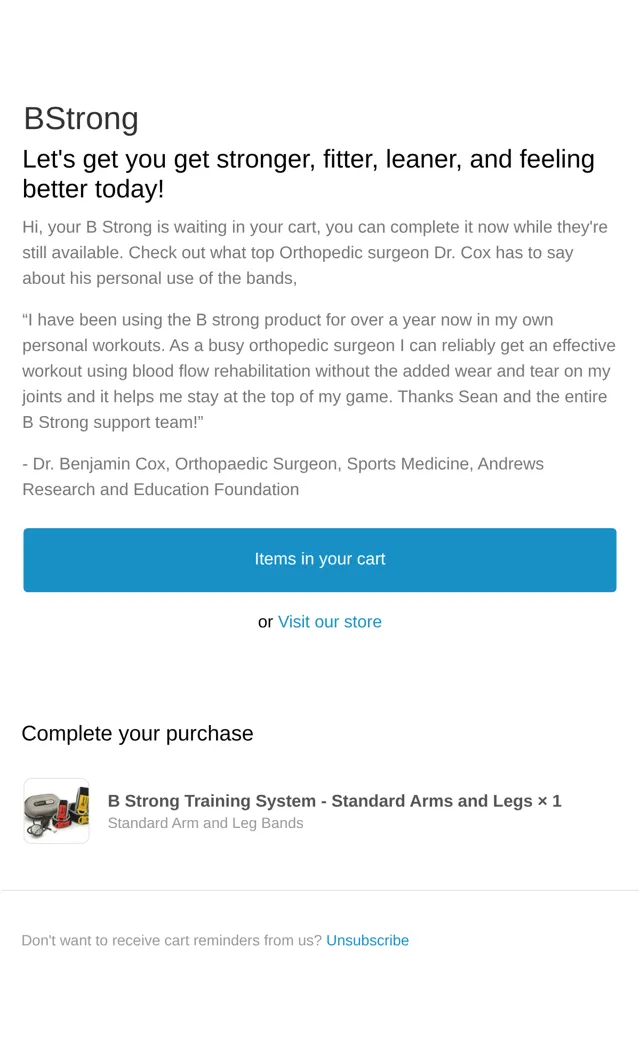Click the cart reminders notice text
The image size is (640, 1040).
(x=171, y=940)
